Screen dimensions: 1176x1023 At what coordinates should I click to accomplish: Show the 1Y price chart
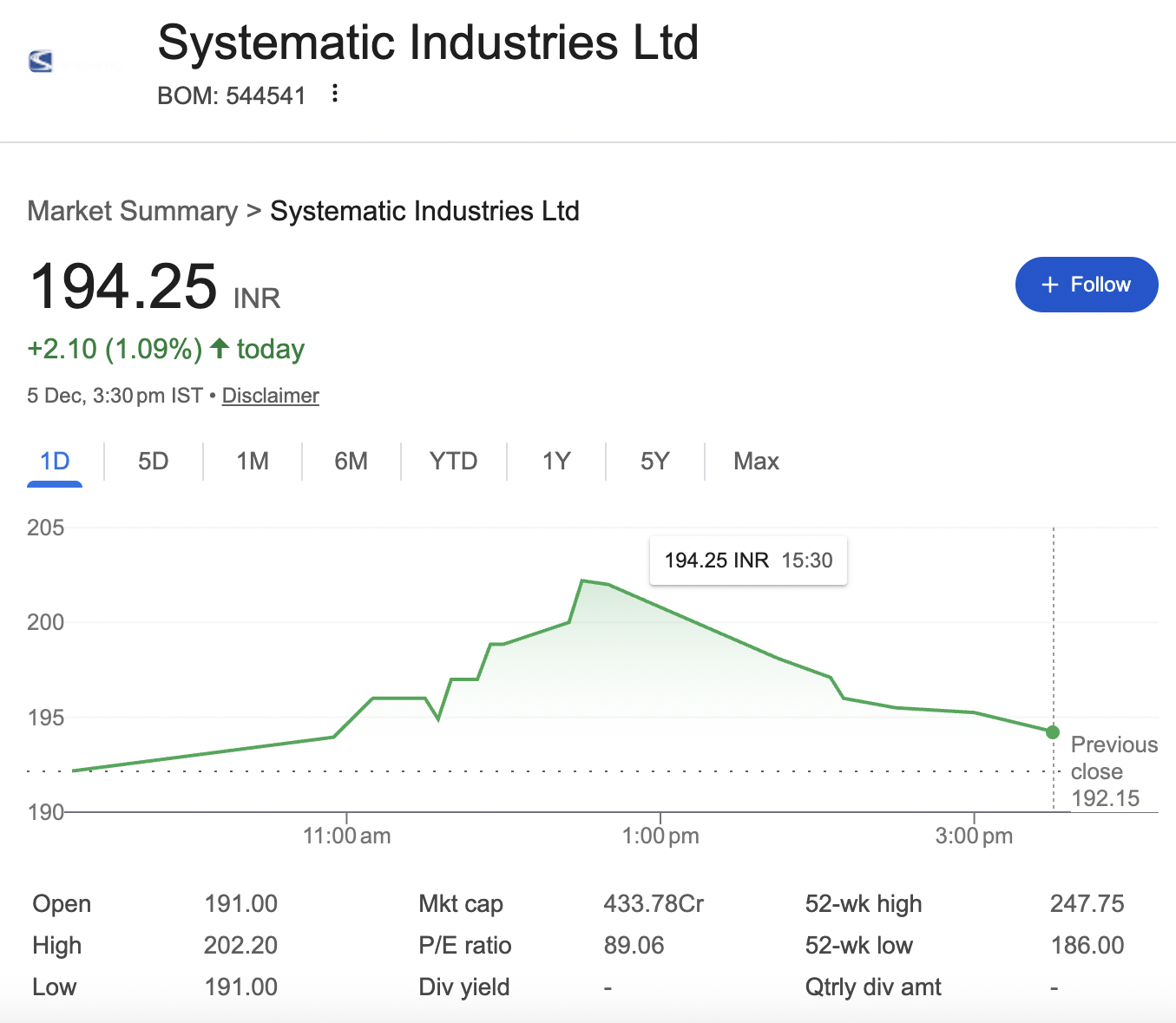click(x=556, y=461)
